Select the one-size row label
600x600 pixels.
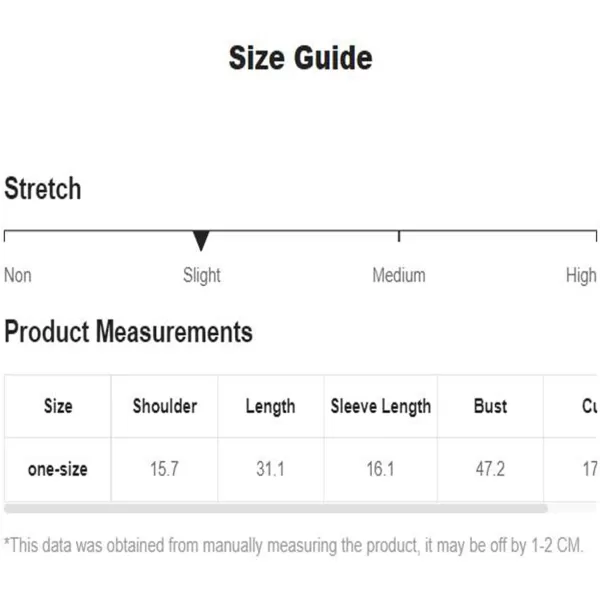(58, 470)
